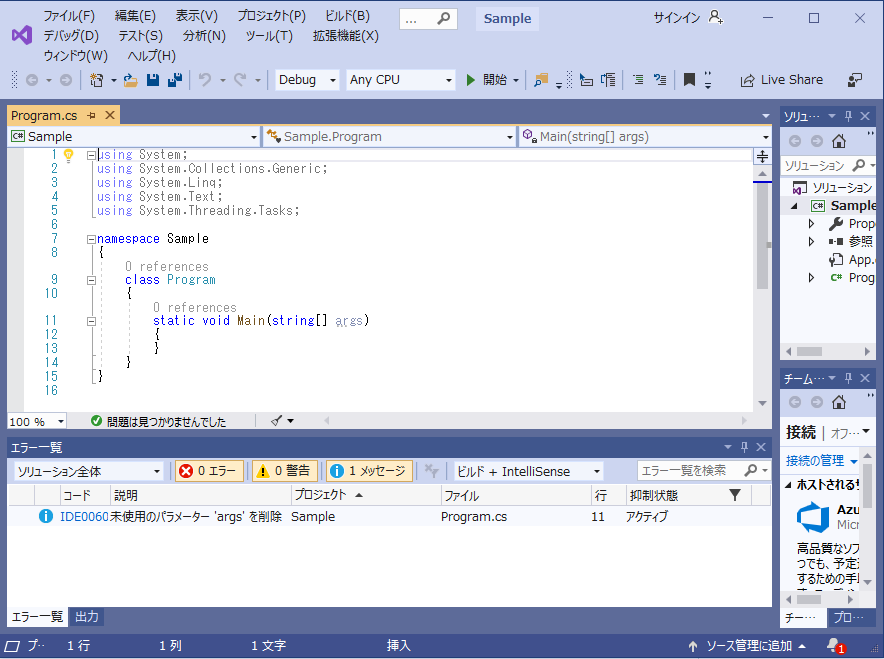
Task: Click the editor vertical scrollbar thumb
Action: pyautogui.click(x=762, y=236)
